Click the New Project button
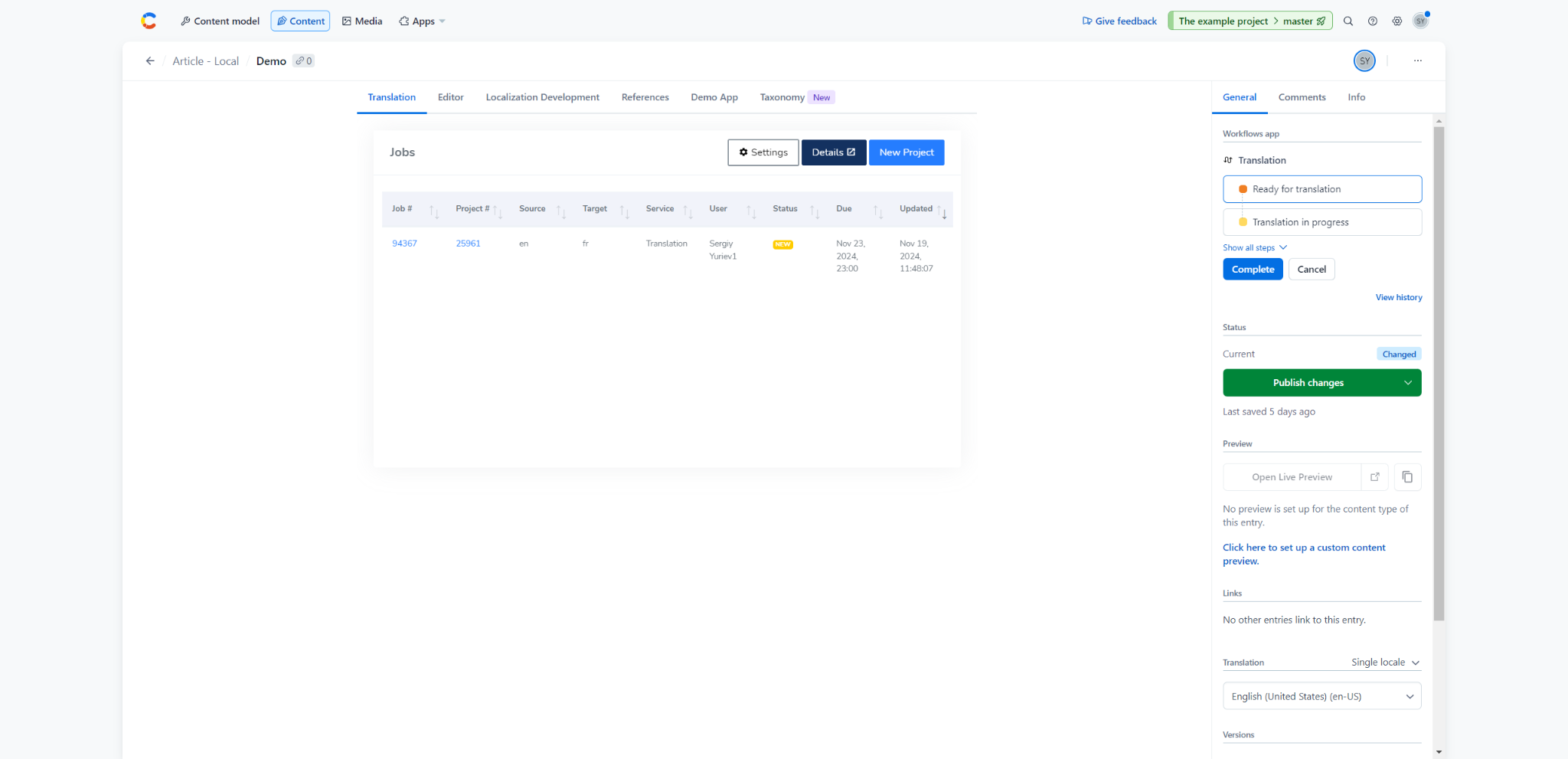Screen dimensions: 1568x759 [906, 152]
